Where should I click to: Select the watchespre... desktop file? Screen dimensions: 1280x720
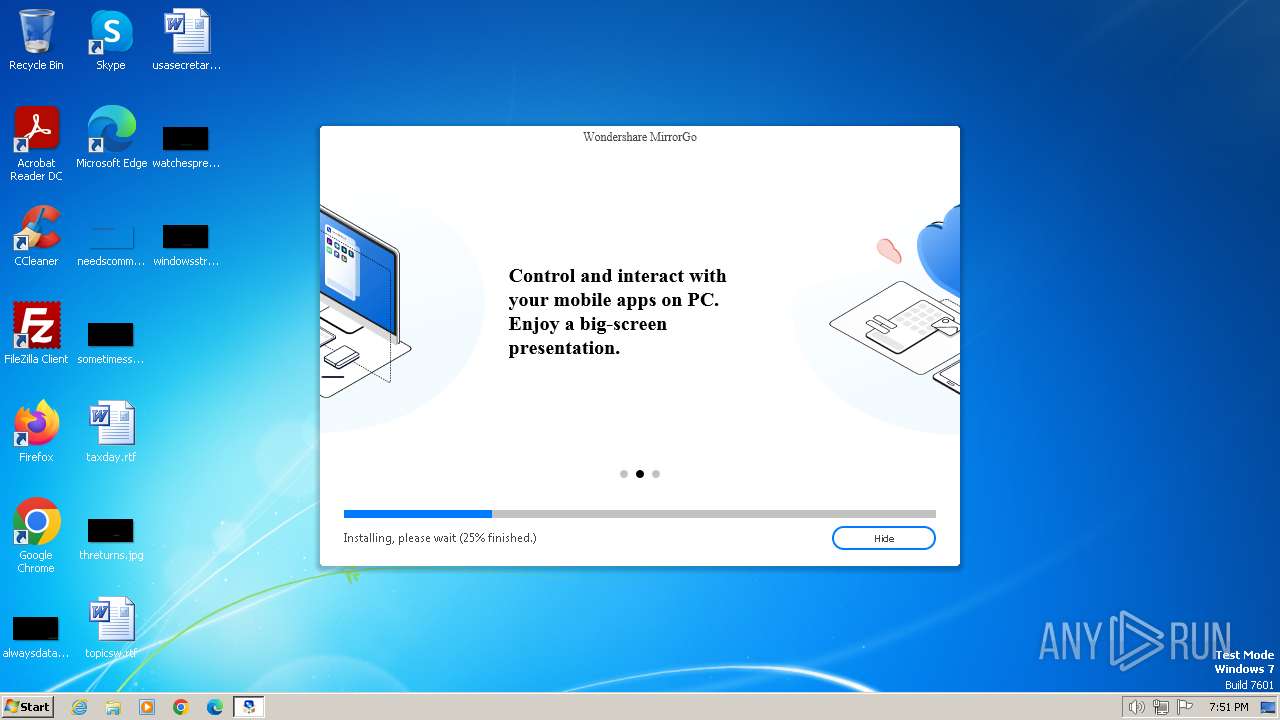(186, 146)
